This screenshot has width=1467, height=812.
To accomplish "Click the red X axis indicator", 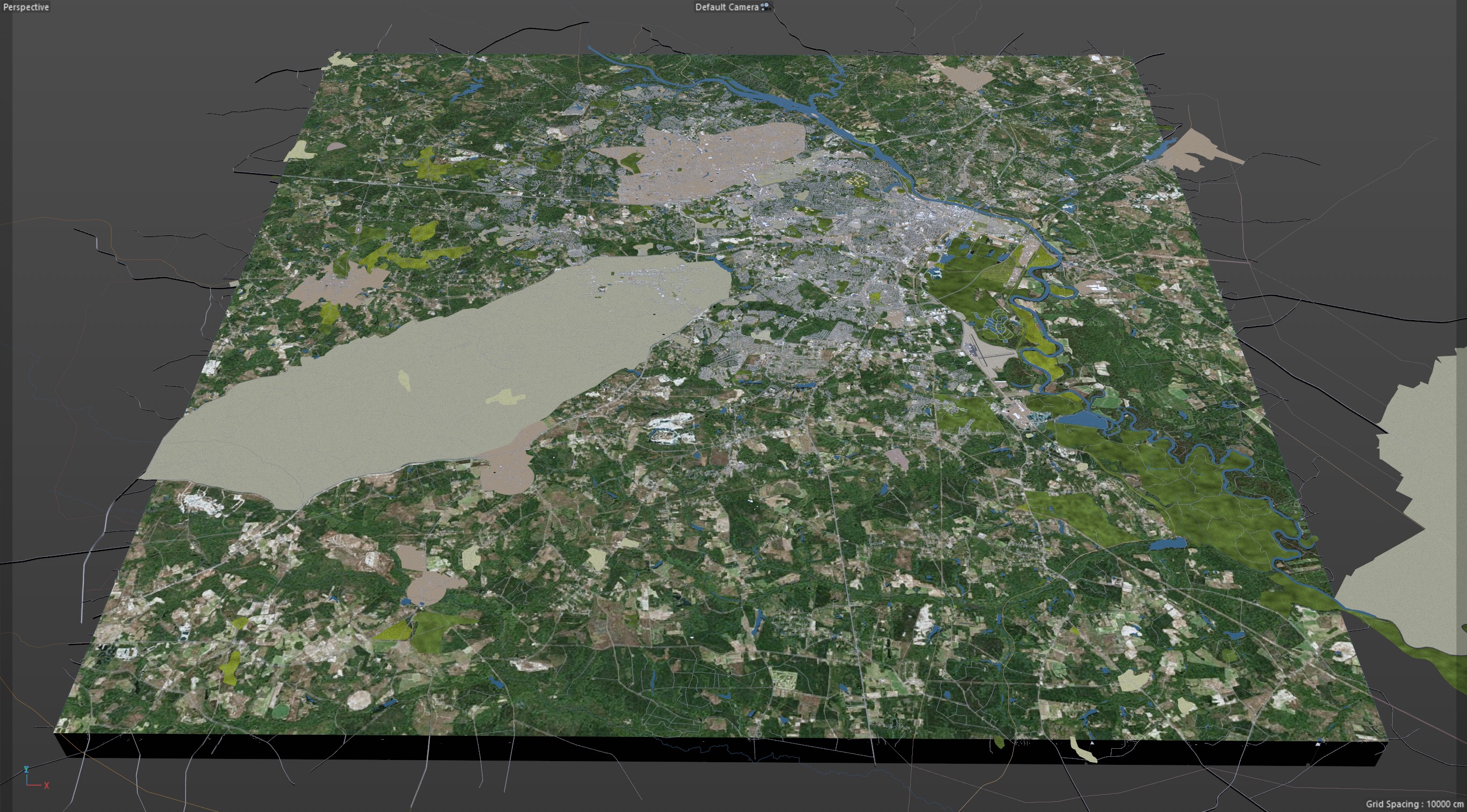I will click(46, 786).
